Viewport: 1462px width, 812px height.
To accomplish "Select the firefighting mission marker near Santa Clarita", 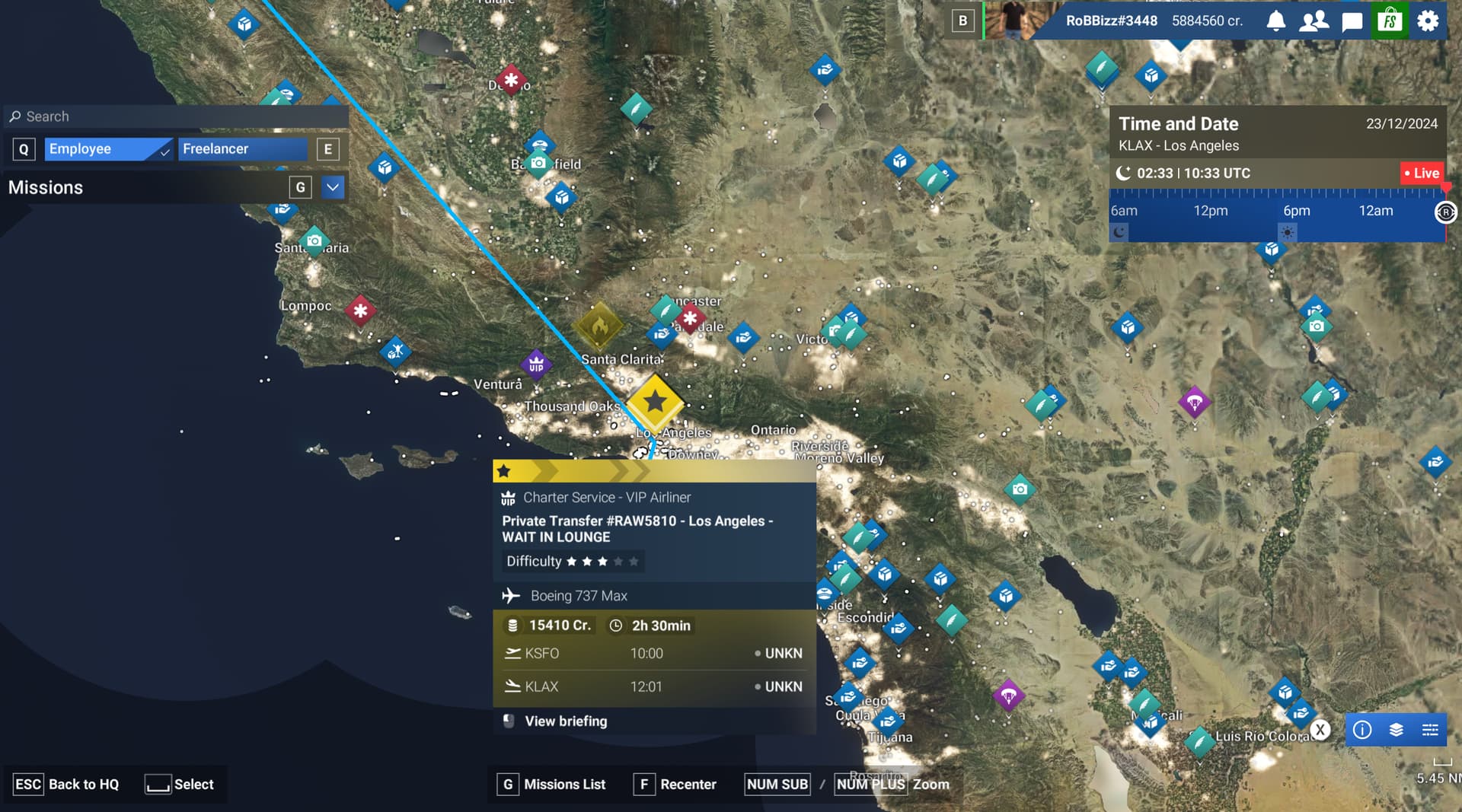I will click(599, 326).
